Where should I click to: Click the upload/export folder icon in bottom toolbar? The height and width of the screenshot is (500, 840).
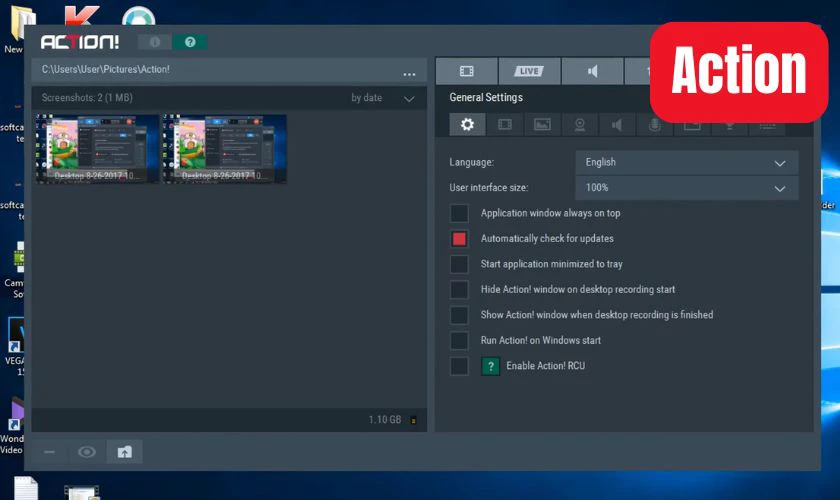click(124, 452)
